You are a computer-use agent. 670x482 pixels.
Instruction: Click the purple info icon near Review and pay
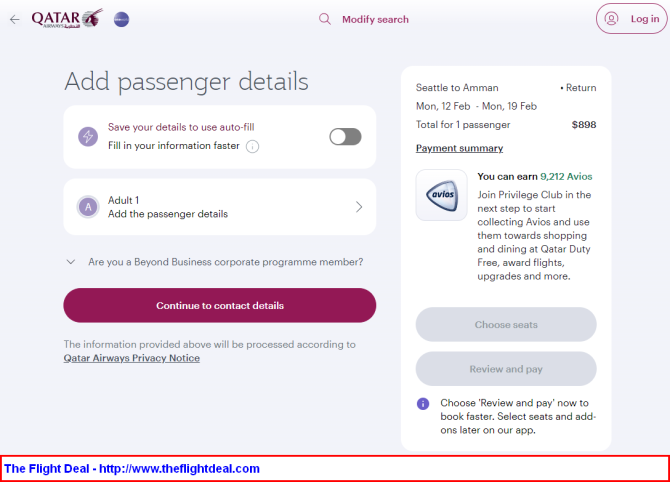[423, 403]
